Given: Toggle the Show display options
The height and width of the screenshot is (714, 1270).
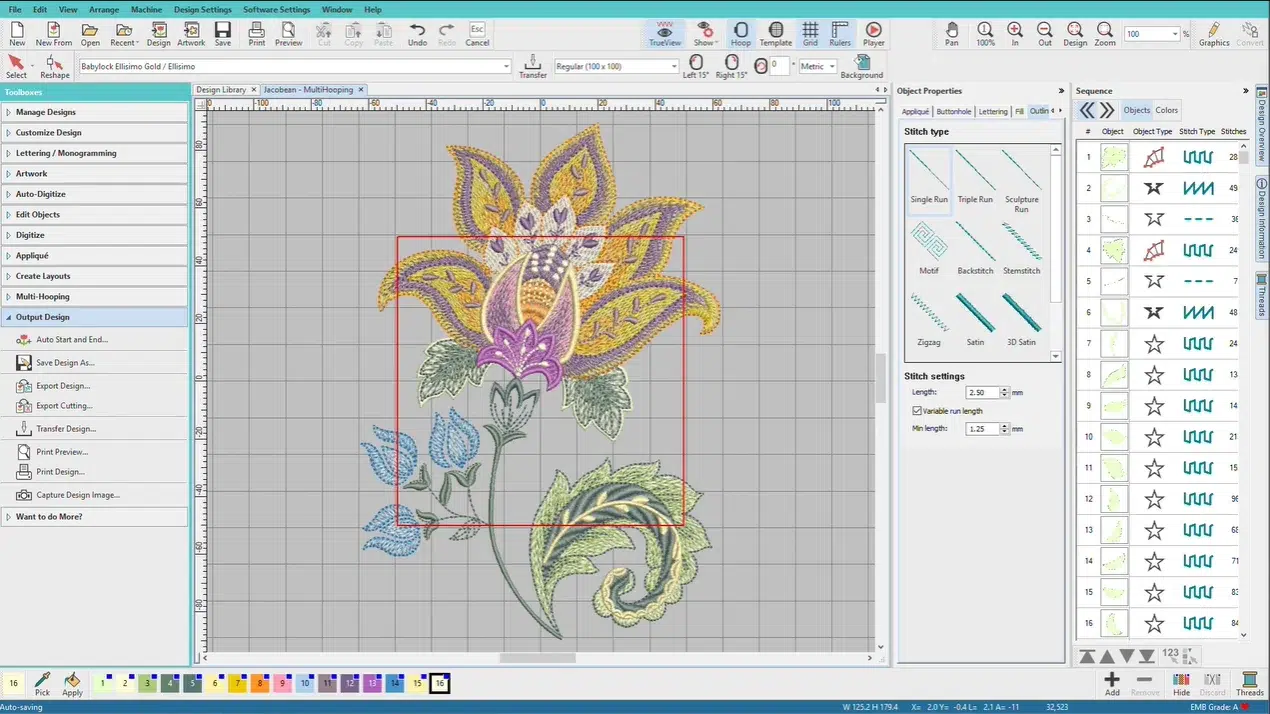Looking at the screenshot, I should coord(704,34).
